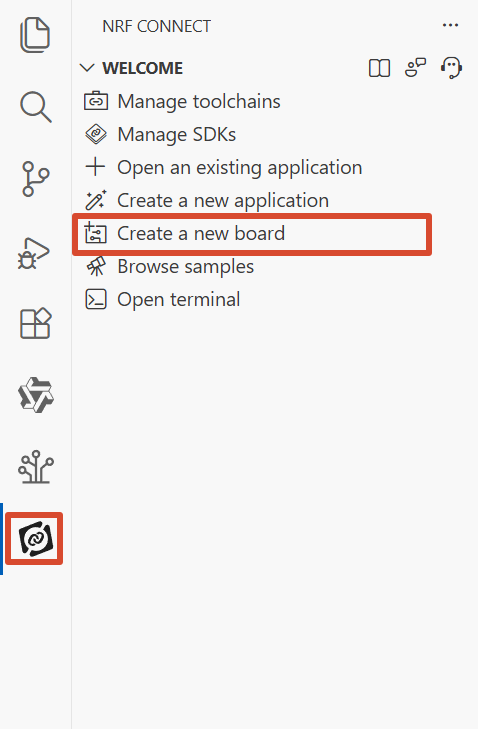Open the tree-shaped icon above nRF Connect
The height and width of the screenshot is (729, 478).
36,467
